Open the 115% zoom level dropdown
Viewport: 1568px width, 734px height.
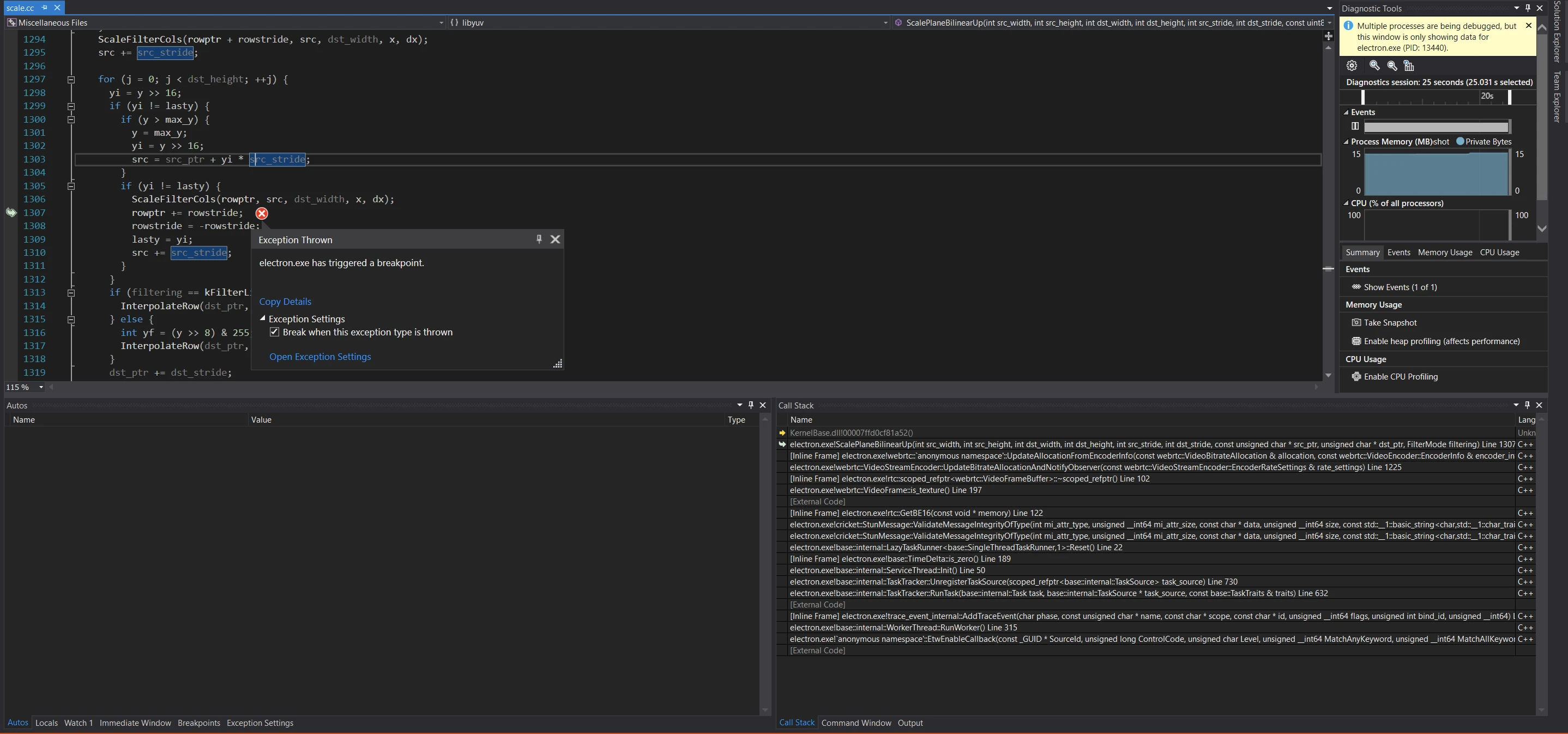click(41, 387)
